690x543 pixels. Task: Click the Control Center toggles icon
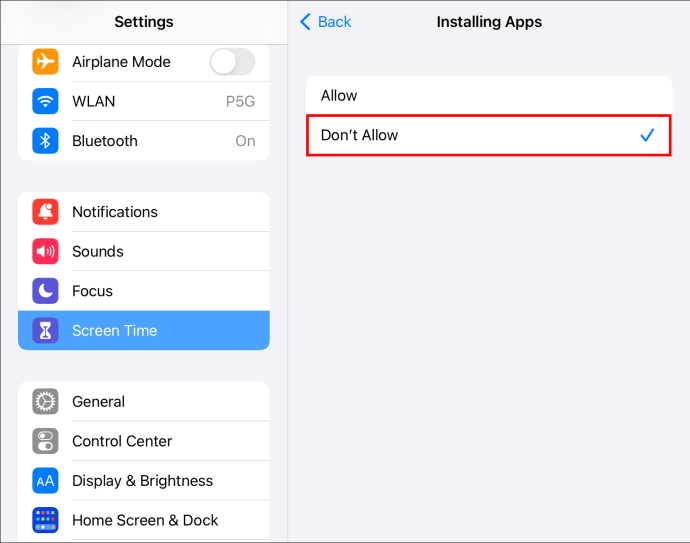(x=45, y=441)
